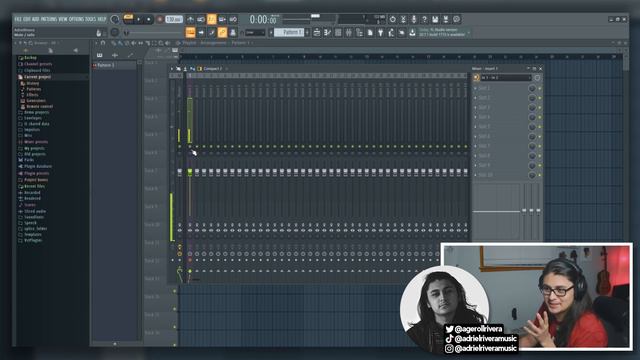
Task: Toggle overdub note blending icon
Action: (x=222, y=19)
